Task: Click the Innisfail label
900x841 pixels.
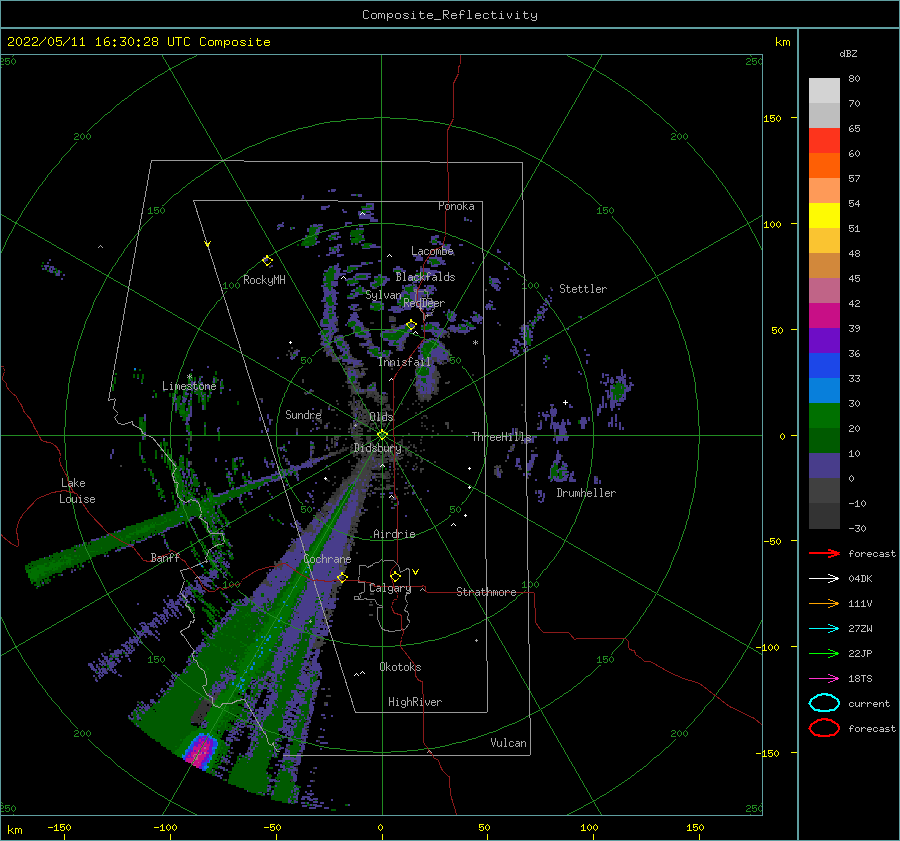Action: (x=404, y=362)
